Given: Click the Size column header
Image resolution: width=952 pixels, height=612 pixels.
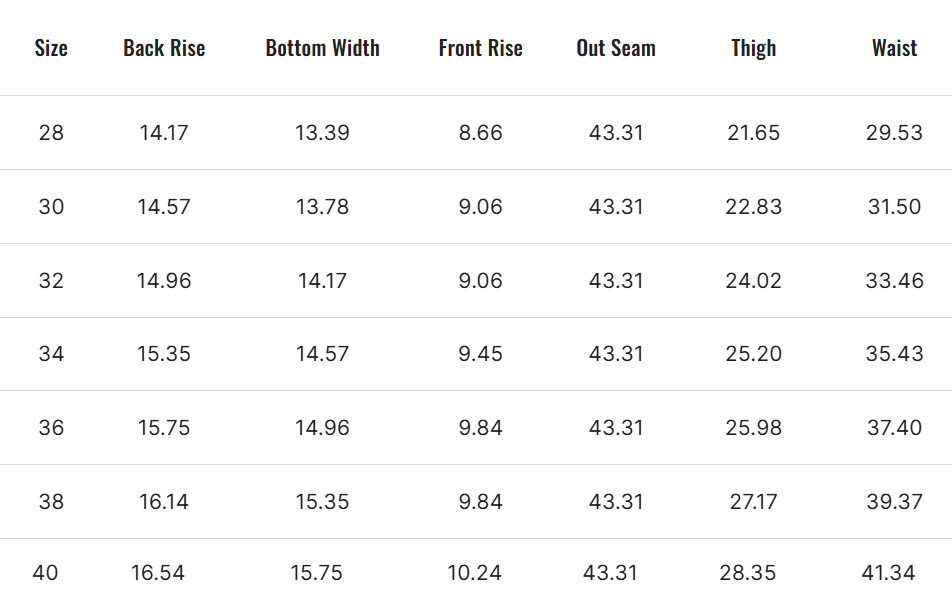Looking at the screenshot, I should (x=51, y=48).
